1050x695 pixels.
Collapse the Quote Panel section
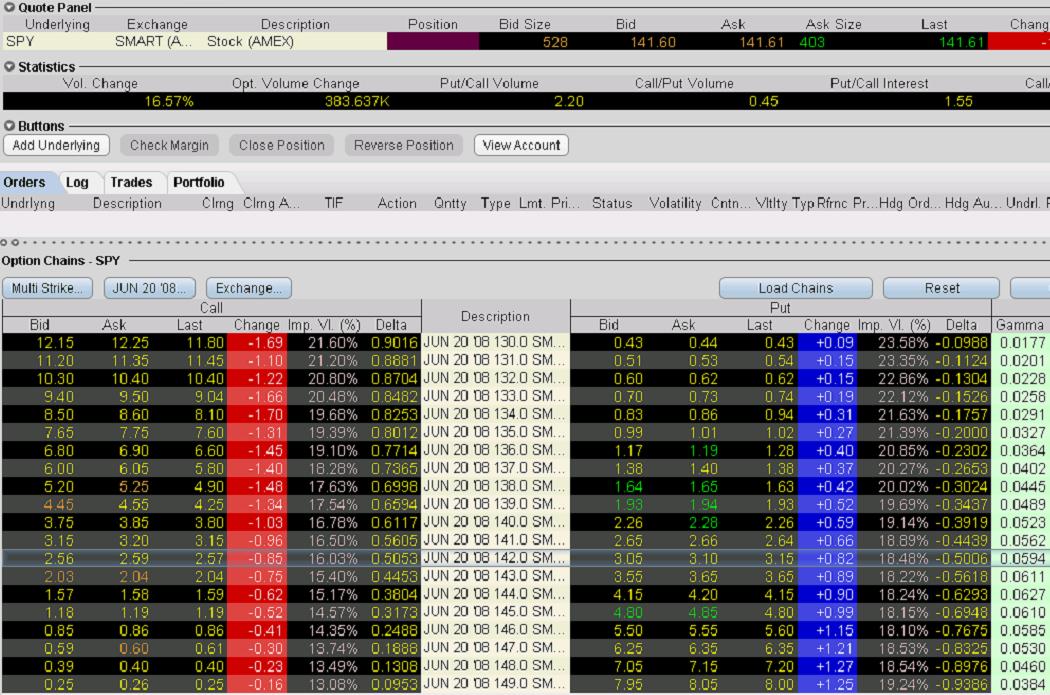click(x=9, y=7)
